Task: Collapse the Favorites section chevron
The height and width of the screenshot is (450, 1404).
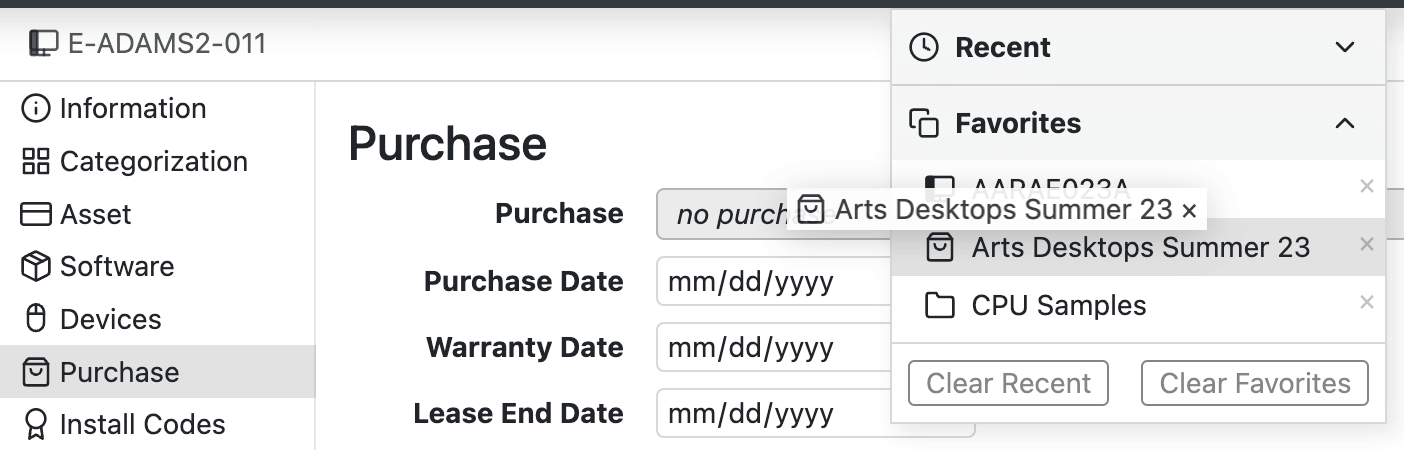Action: coord(1346,123)
